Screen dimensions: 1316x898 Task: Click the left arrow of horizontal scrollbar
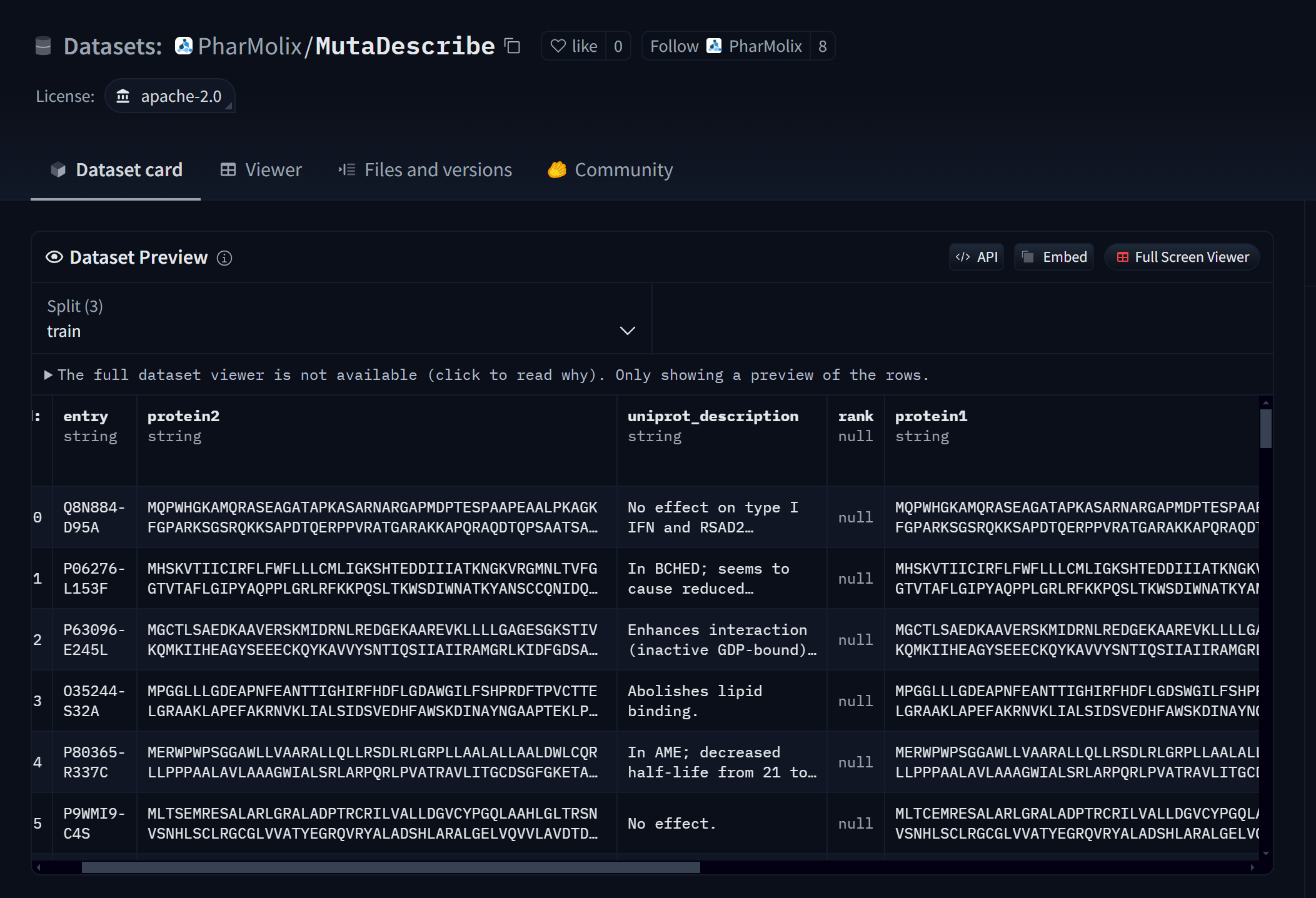tap(39, 867)
